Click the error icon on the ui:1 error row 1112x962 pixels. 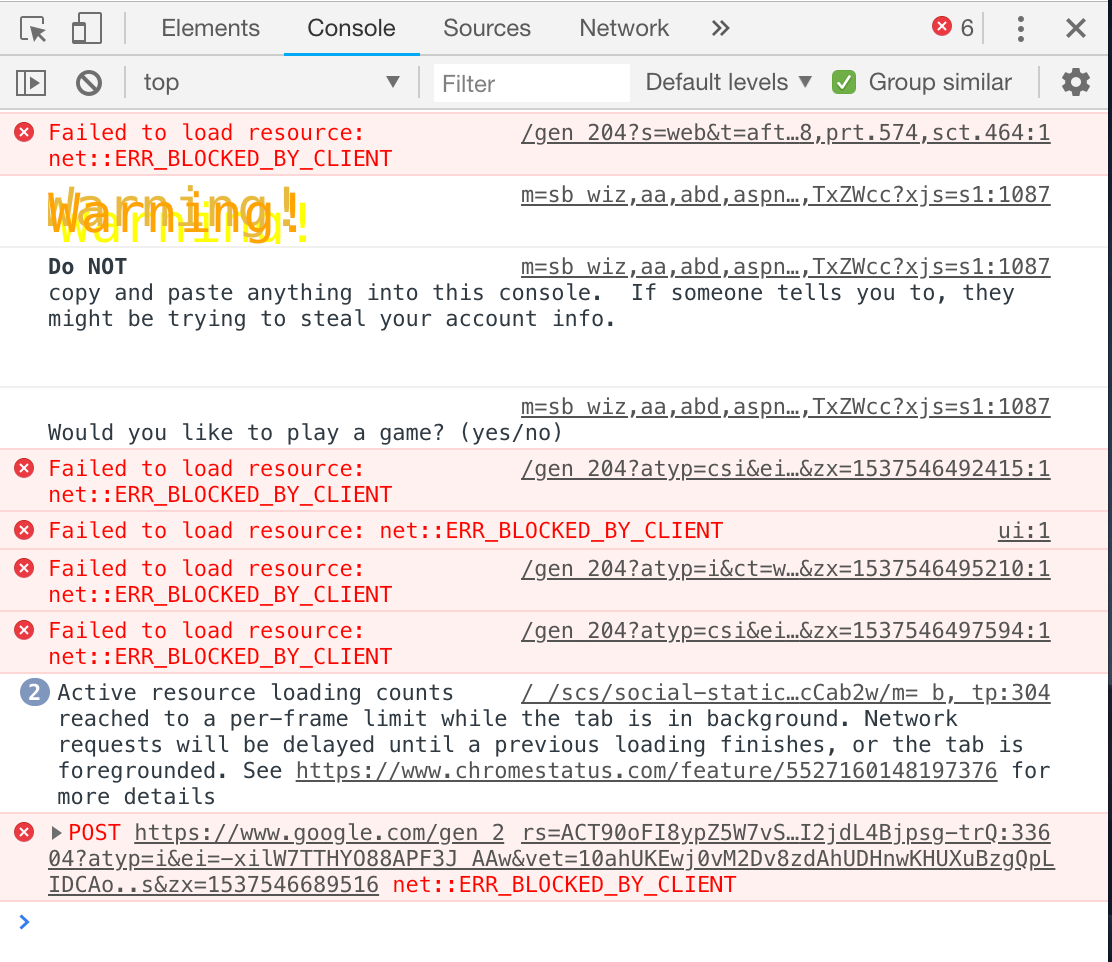coord(24,531)
